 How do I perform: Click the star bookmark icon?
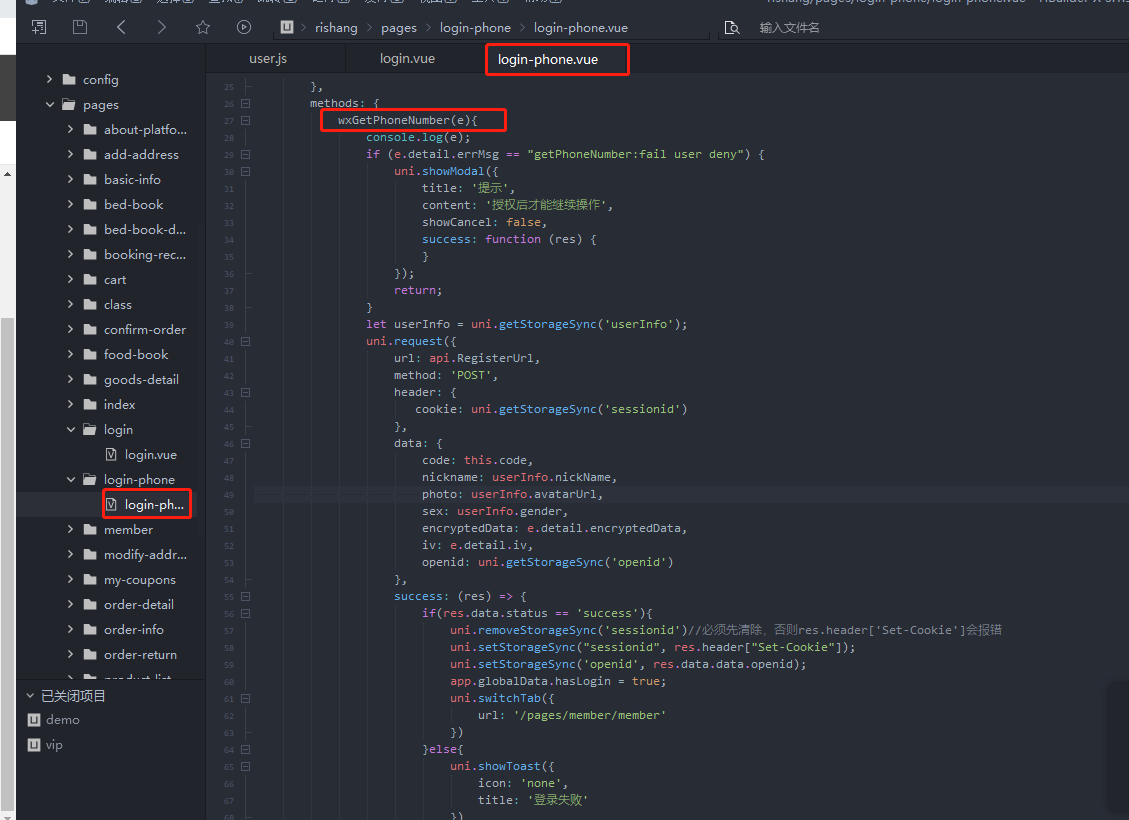coord(203,27)
